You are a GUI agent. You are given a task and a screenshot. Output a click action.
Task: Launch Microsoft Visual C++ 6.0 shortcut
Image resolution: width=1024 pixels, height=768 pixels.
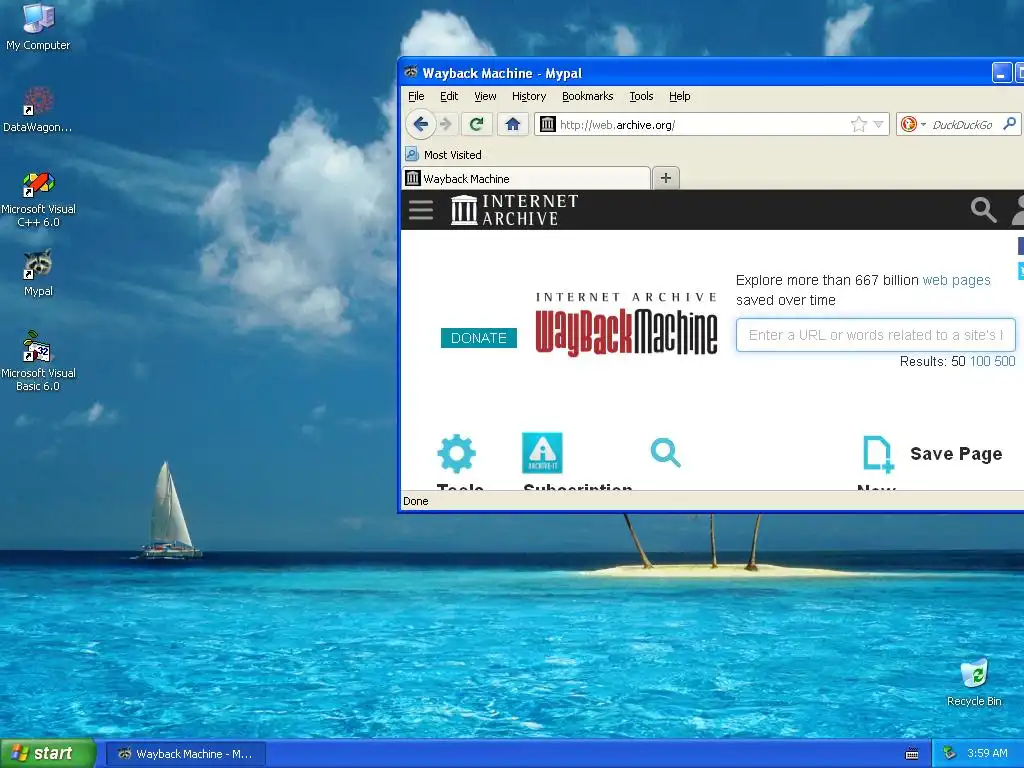[38, 199]
